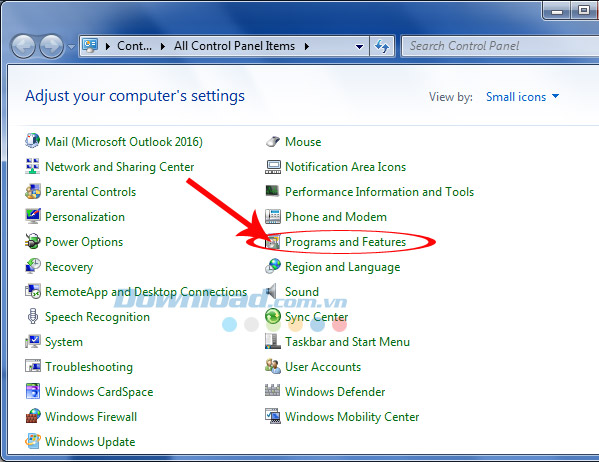Open the Programs and Features link
The width and height of the screenshot is (599, 462).
(x=345, y=242)
